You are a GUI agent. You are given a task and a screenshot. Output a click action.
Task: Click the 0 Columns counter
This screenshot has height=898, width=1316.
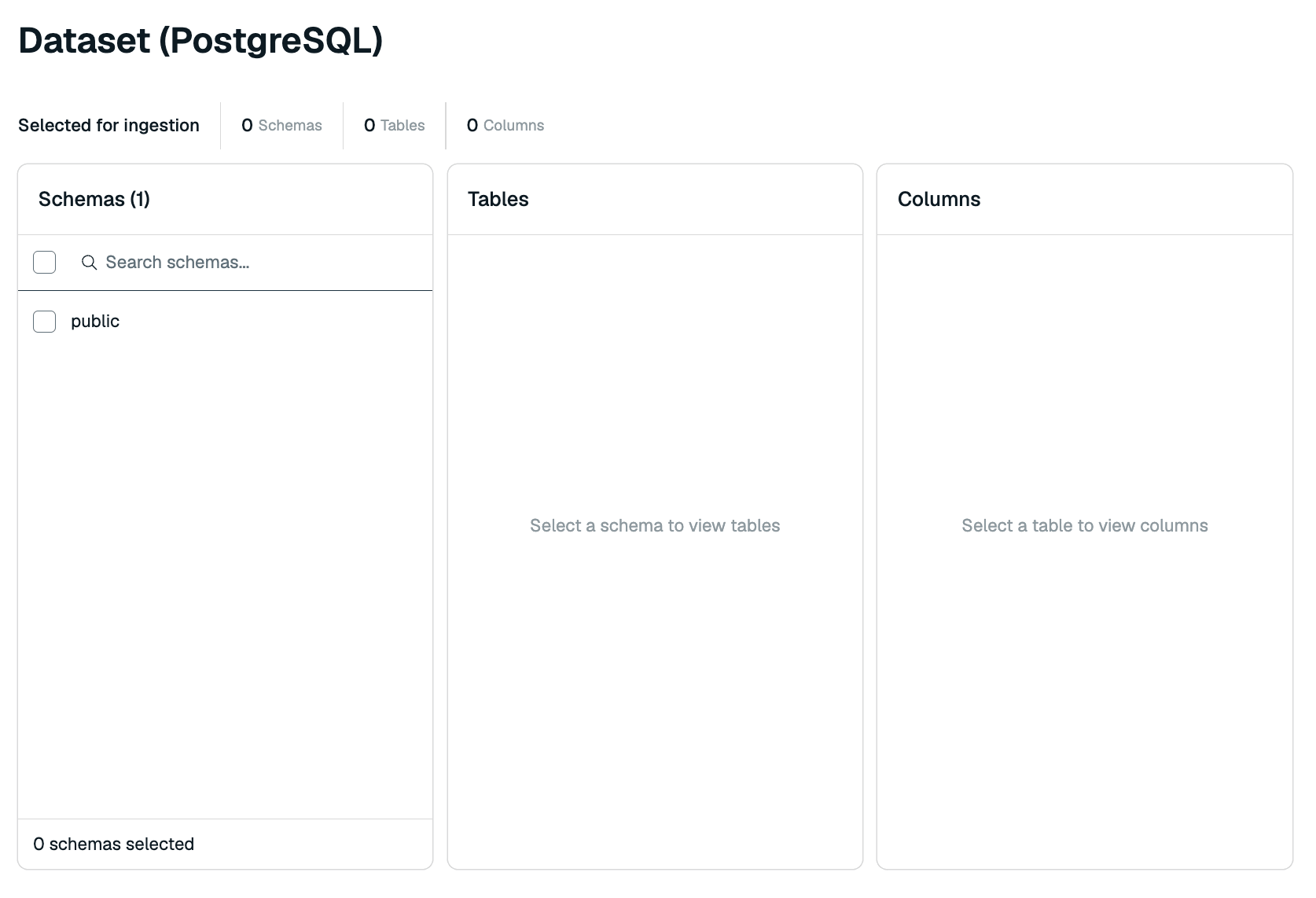pyautogui.click(x=505, y=126)
